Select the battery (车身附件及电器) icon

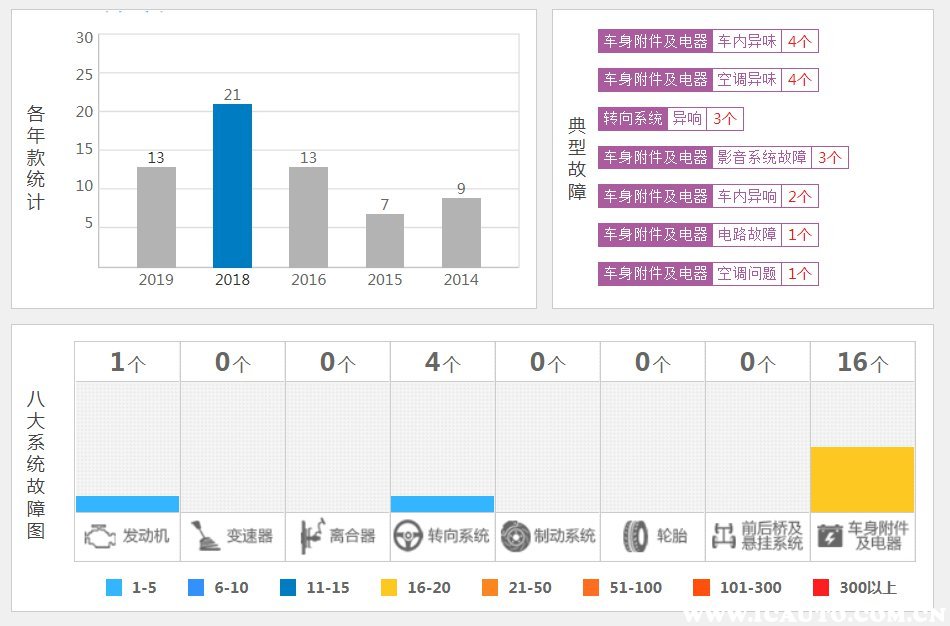point(830,537)
